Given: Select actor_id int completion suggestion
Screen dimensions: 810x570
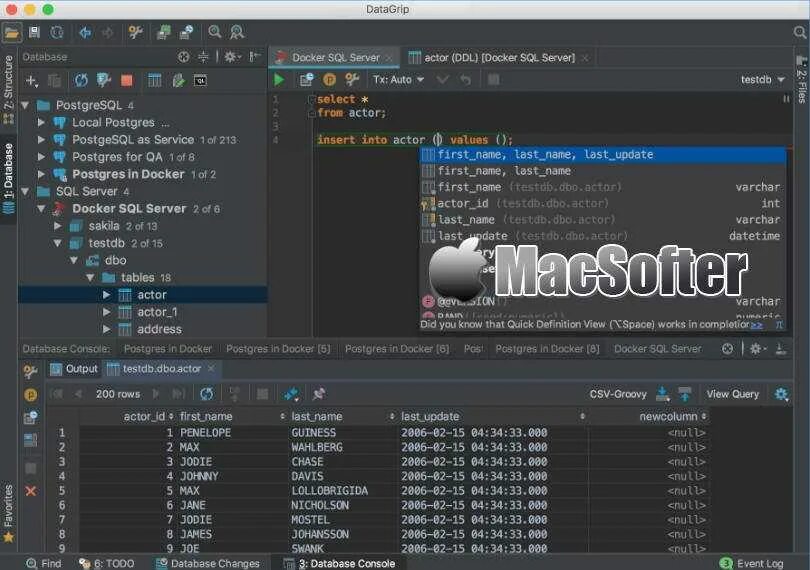Looking at the screenshot, I should click(x=603, y=203).
